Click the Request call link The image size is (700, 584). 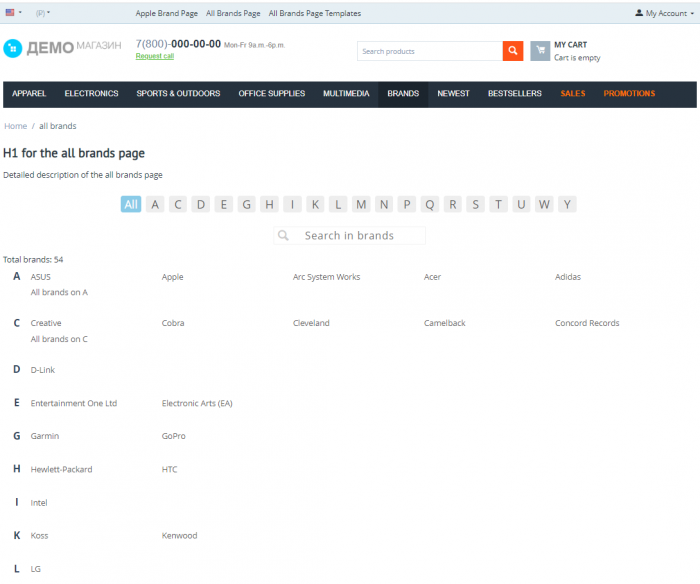coord(155,56)
